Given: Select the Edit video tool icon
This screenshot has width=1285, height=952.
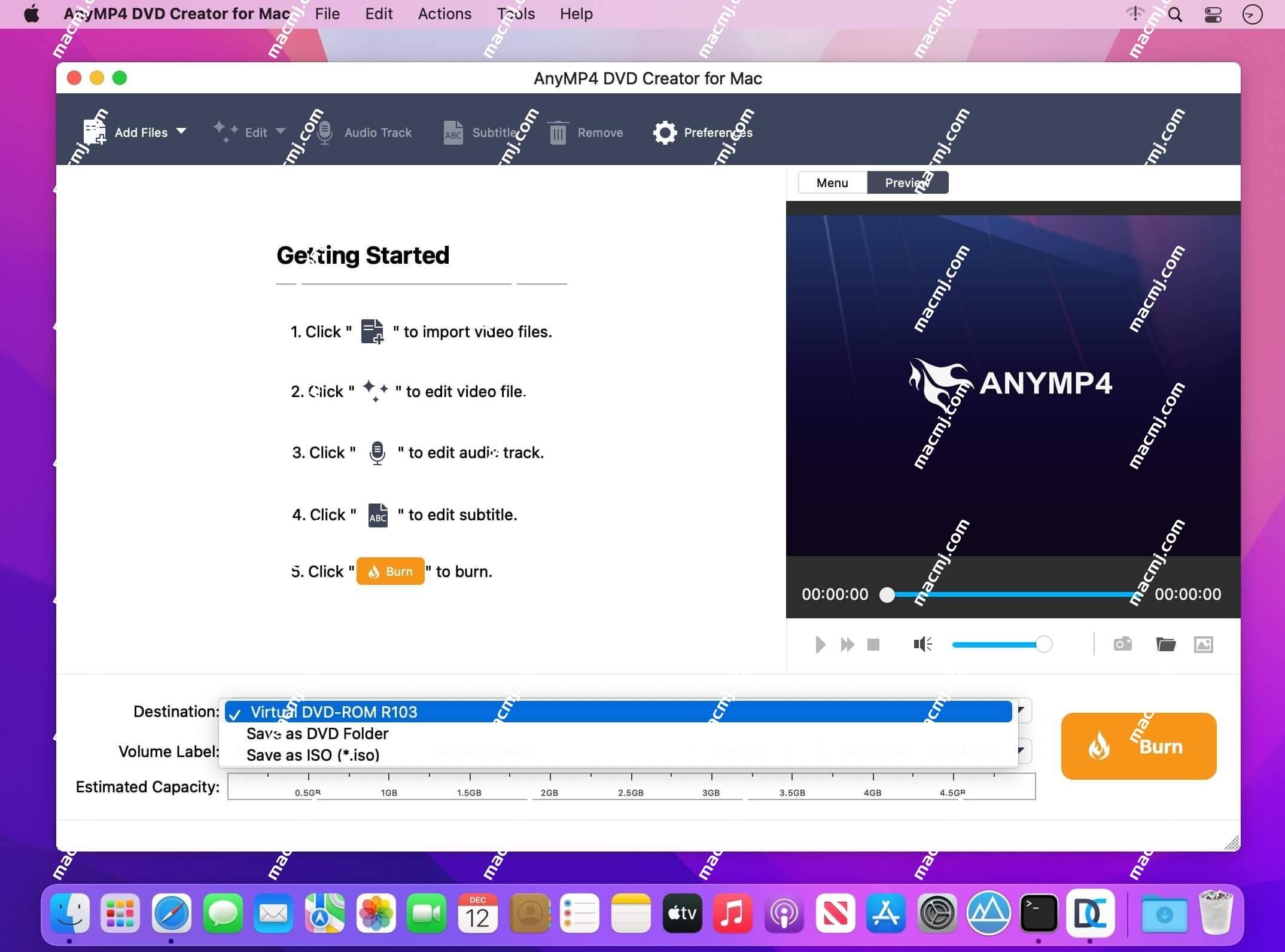Looking at the screenshot, I should (x=222, y=131).
